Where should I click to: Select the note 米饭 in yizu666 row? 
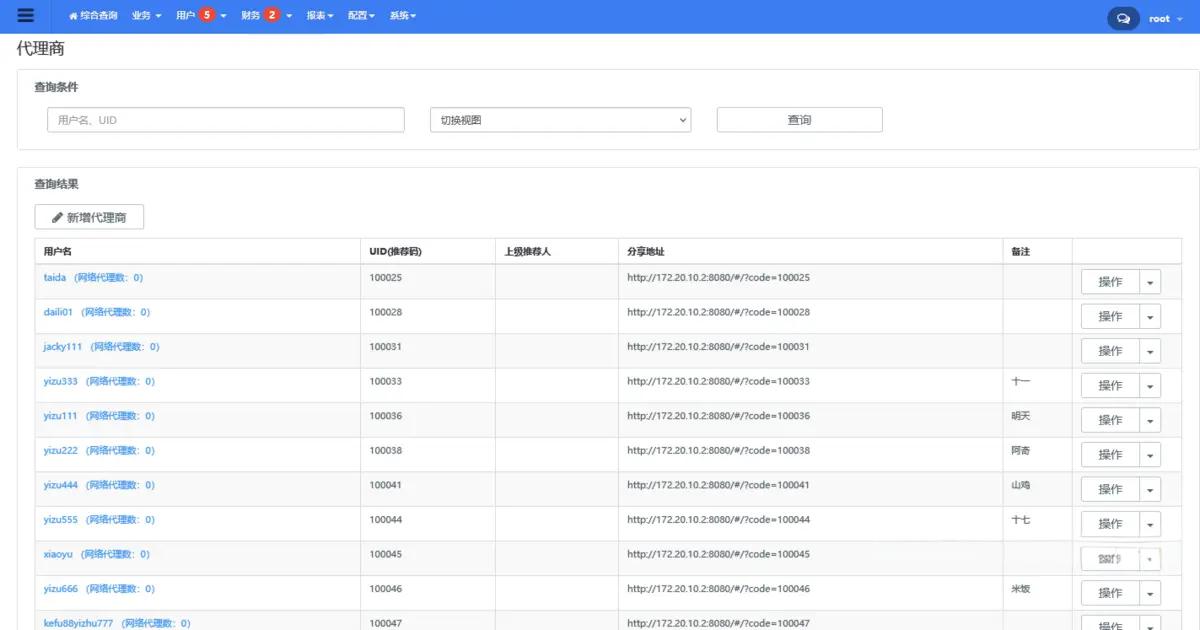[1021, 588]
